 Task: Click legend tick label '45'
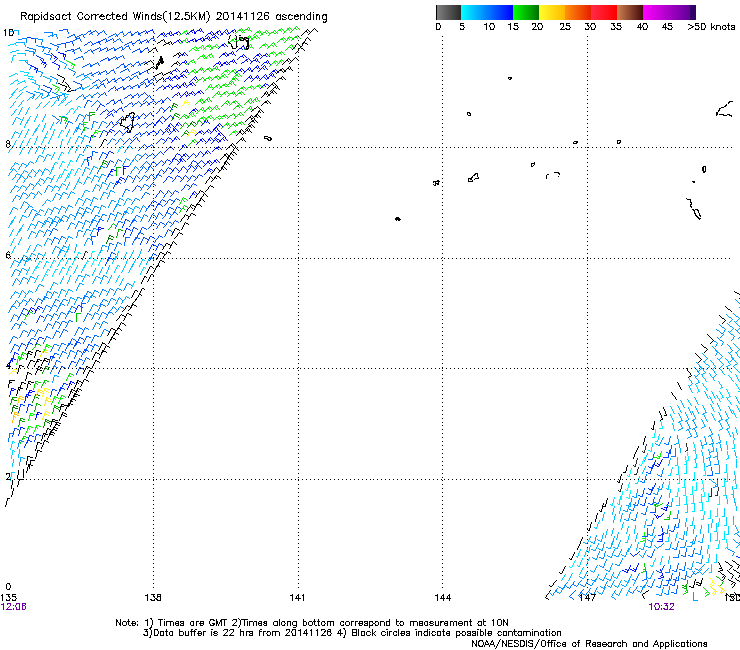click(x=667, y=27)
